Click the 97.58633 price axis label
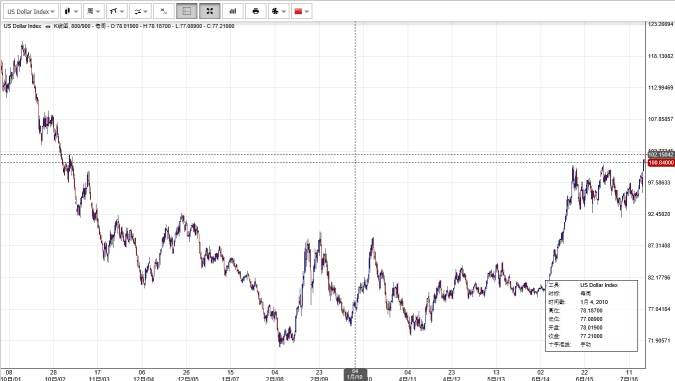This screenshot has height=381, width=675. 659,183
